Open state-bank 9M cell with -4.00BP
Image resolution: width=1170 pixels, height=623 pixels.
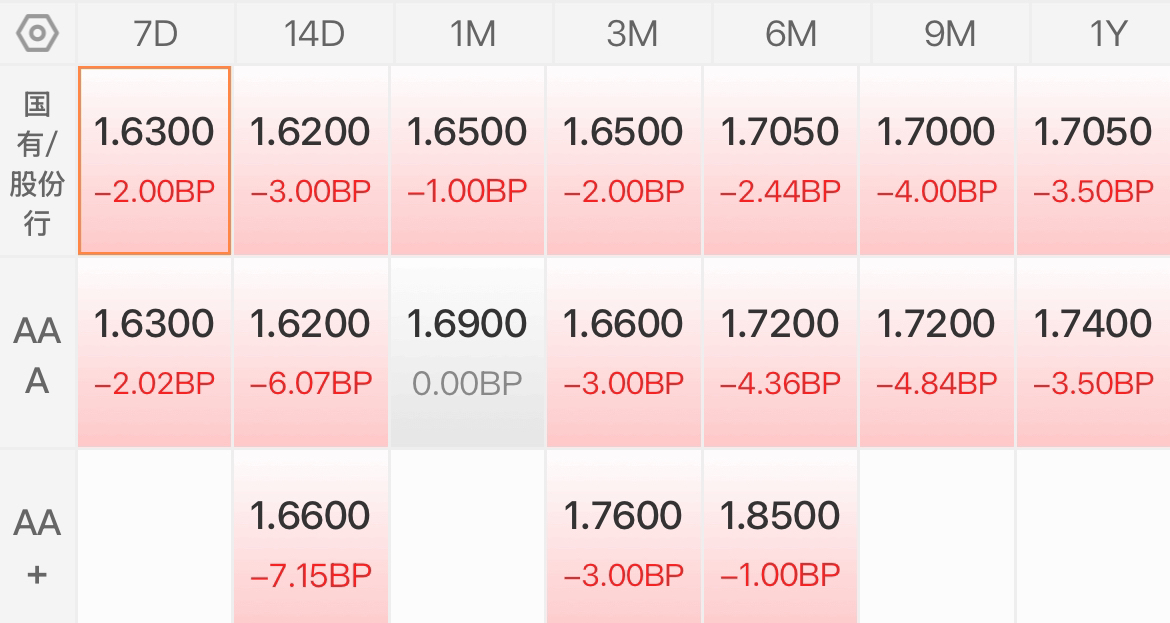(936, 160)
